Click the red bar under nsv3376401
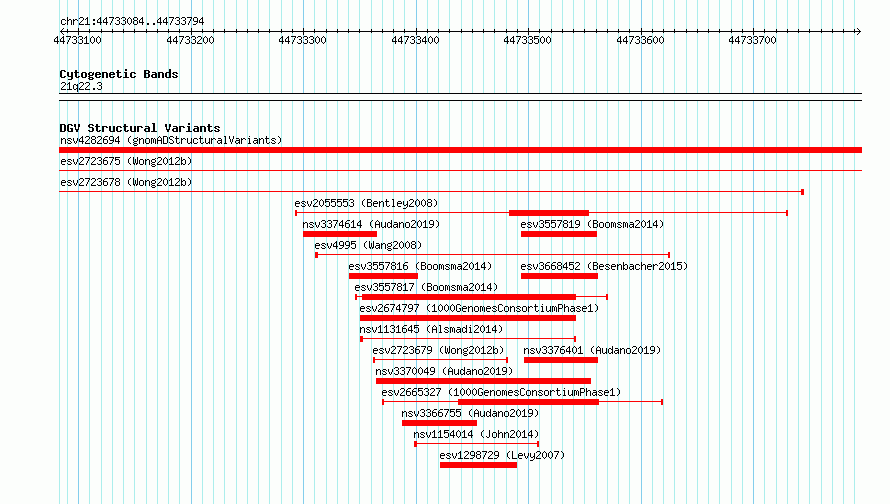 [561, 360]
